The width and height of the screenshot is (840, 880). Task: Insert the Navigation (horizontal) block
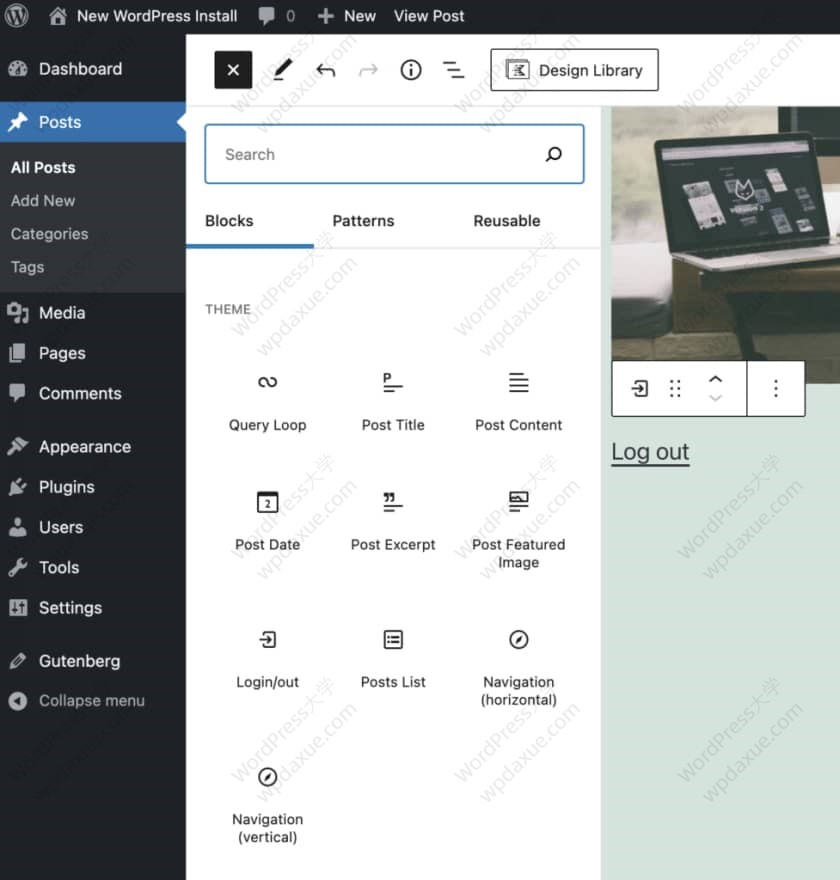[518, 667]
